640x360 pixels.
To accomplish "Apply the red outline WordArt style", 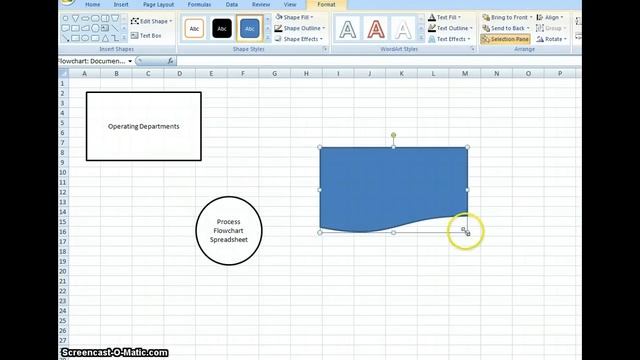I will [x=376, y=29].
